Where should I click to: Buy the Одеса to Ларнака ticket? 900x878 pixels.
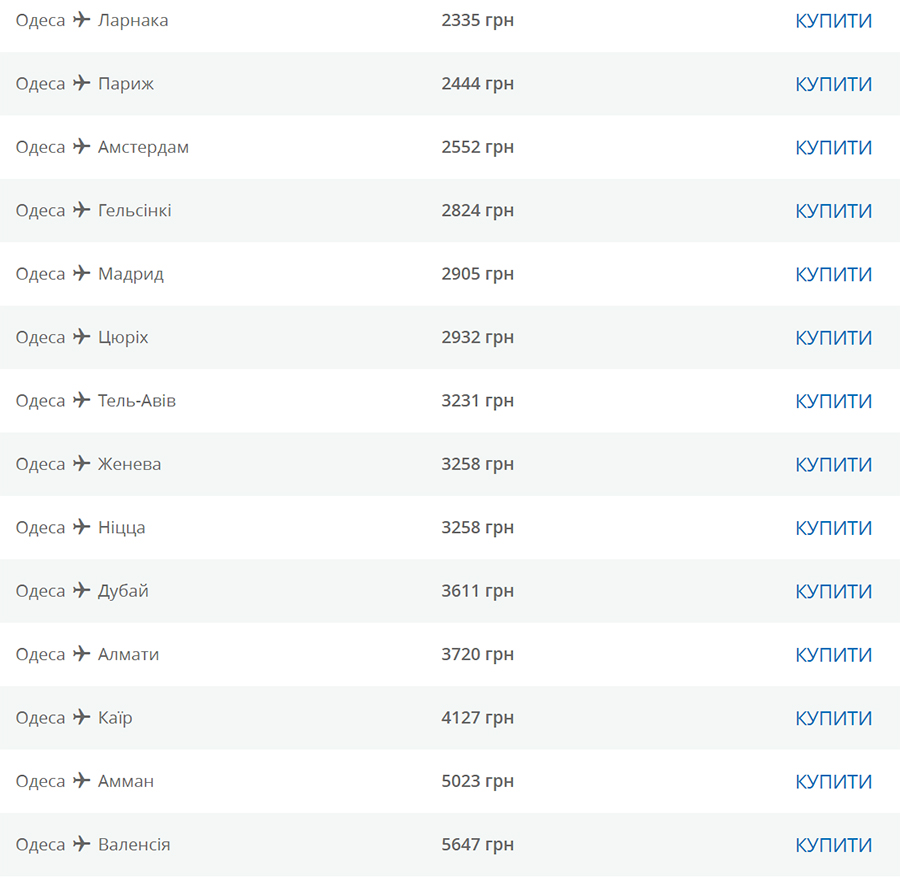(x=833, y=21)
